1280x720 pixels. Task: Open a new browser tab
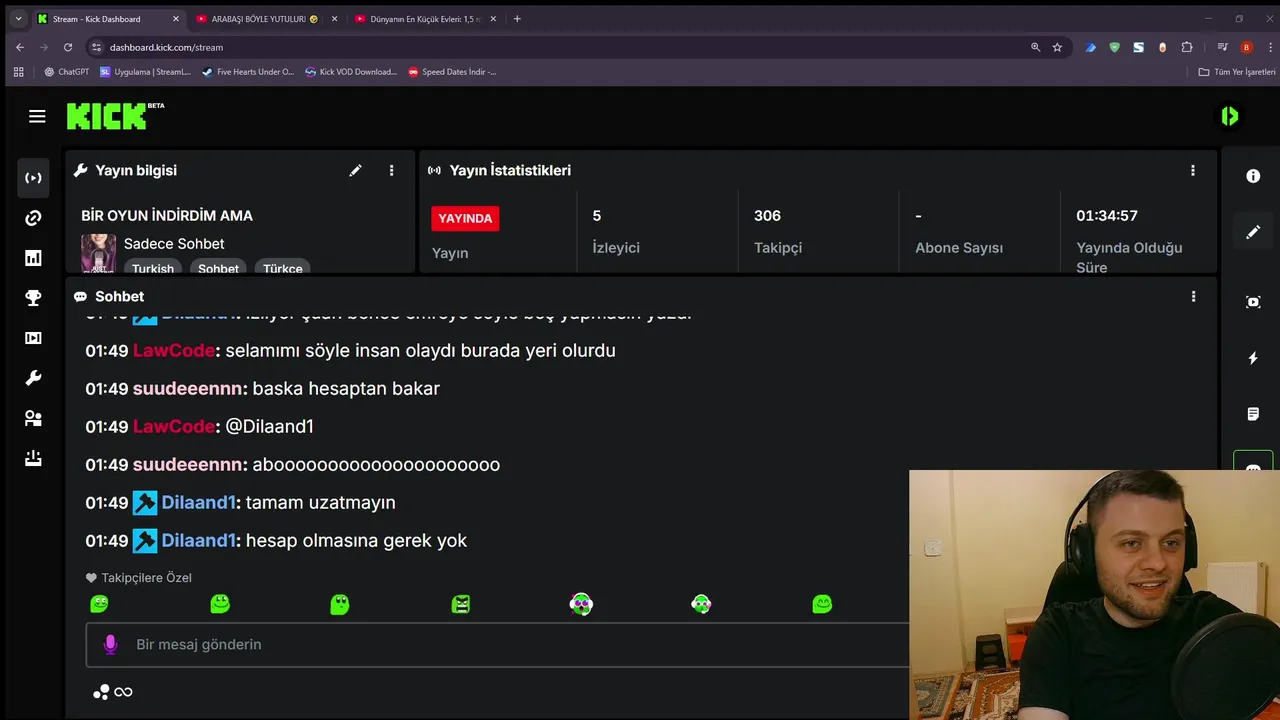[x=517, y=19]
